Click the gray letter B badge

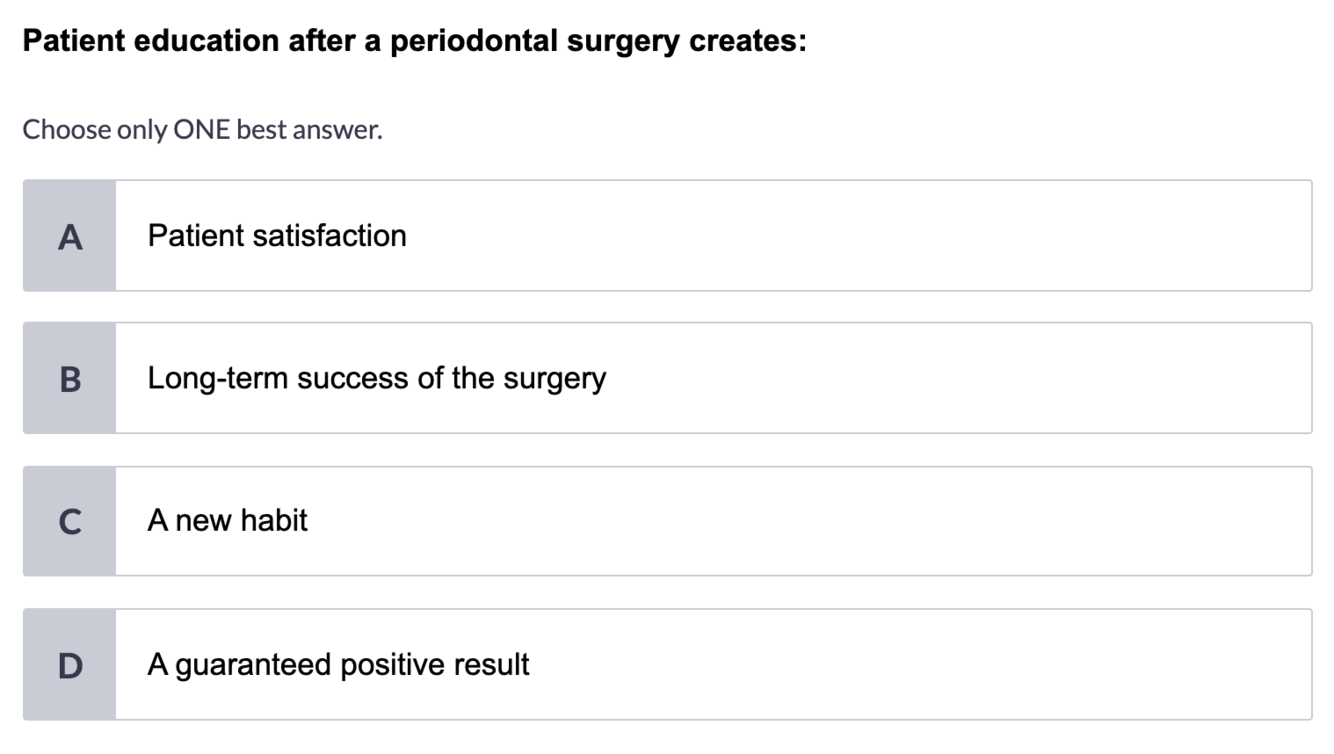point(69,378)
